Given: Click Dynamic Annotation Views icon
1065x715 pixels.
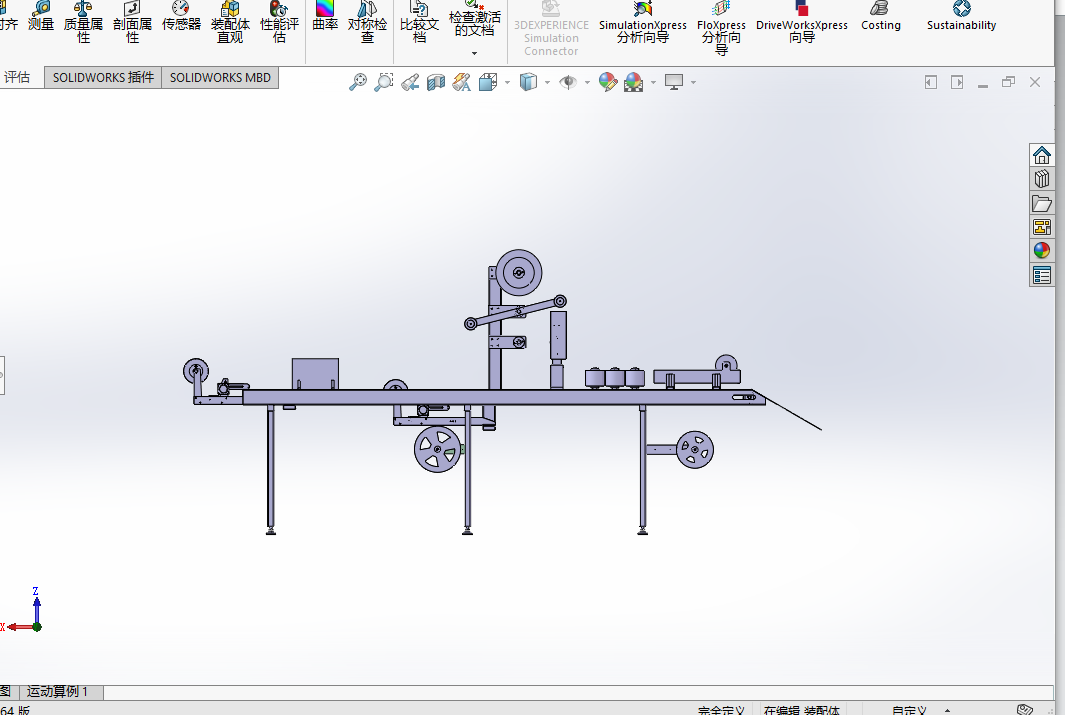Looking at the screenshot, I should click(462, 82).
